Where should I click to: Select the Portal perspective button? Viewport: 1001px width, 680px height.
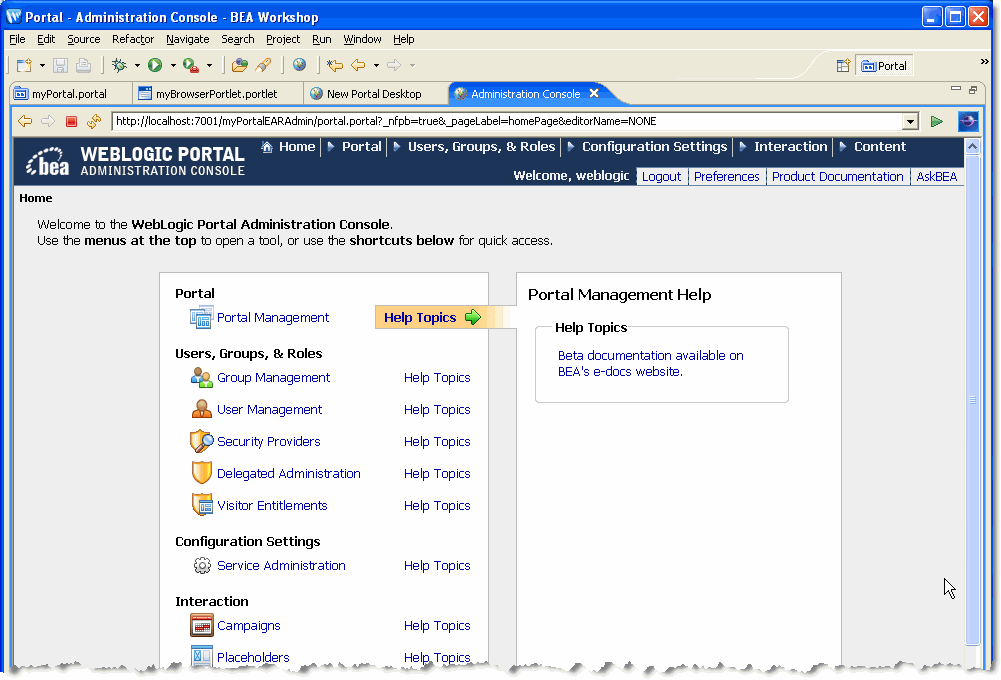[x=884, y=66]
